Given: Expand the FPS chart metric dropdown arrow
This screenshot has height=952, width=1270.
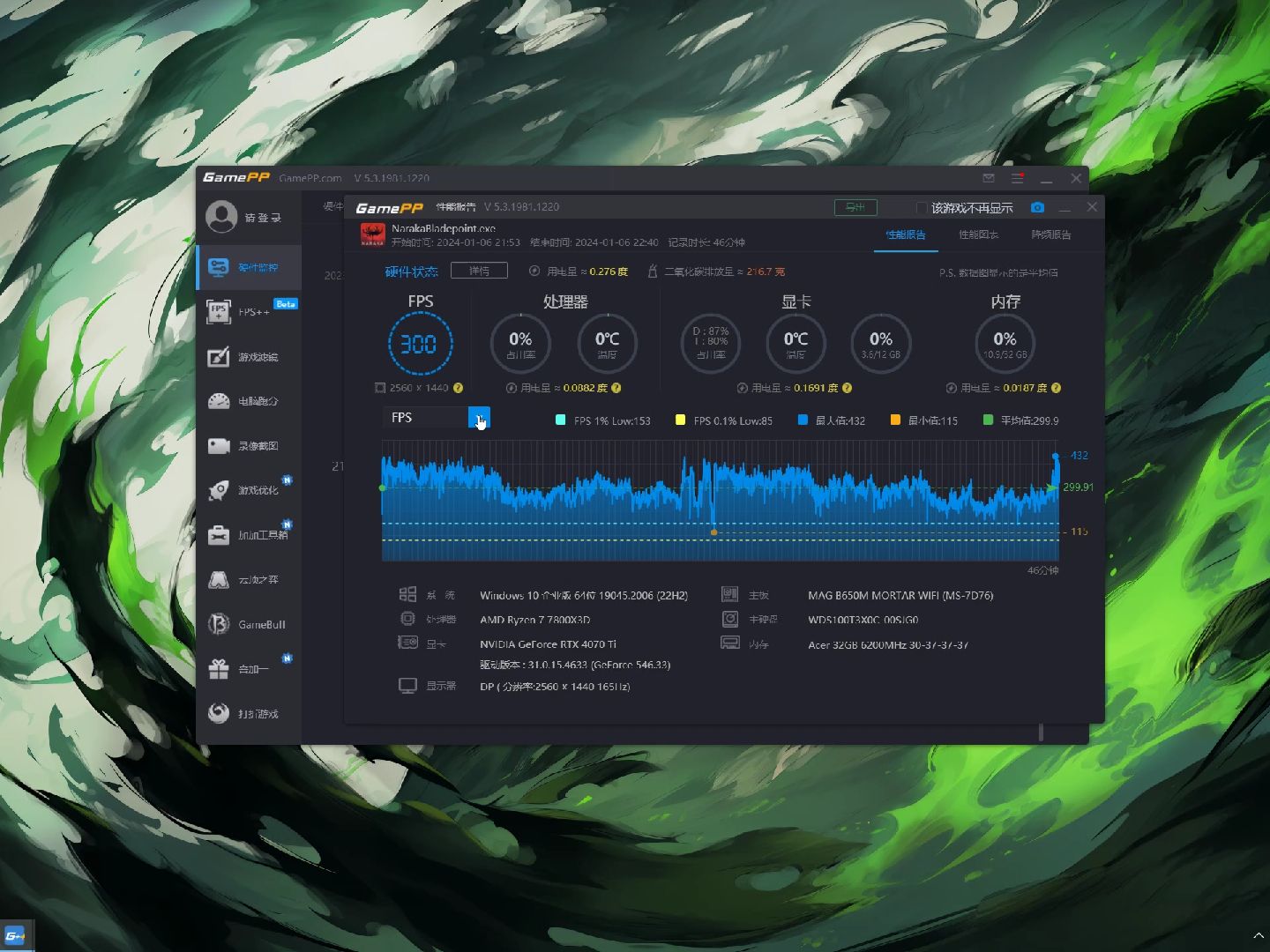Looking at the screenshot, I should click(479, 418).
